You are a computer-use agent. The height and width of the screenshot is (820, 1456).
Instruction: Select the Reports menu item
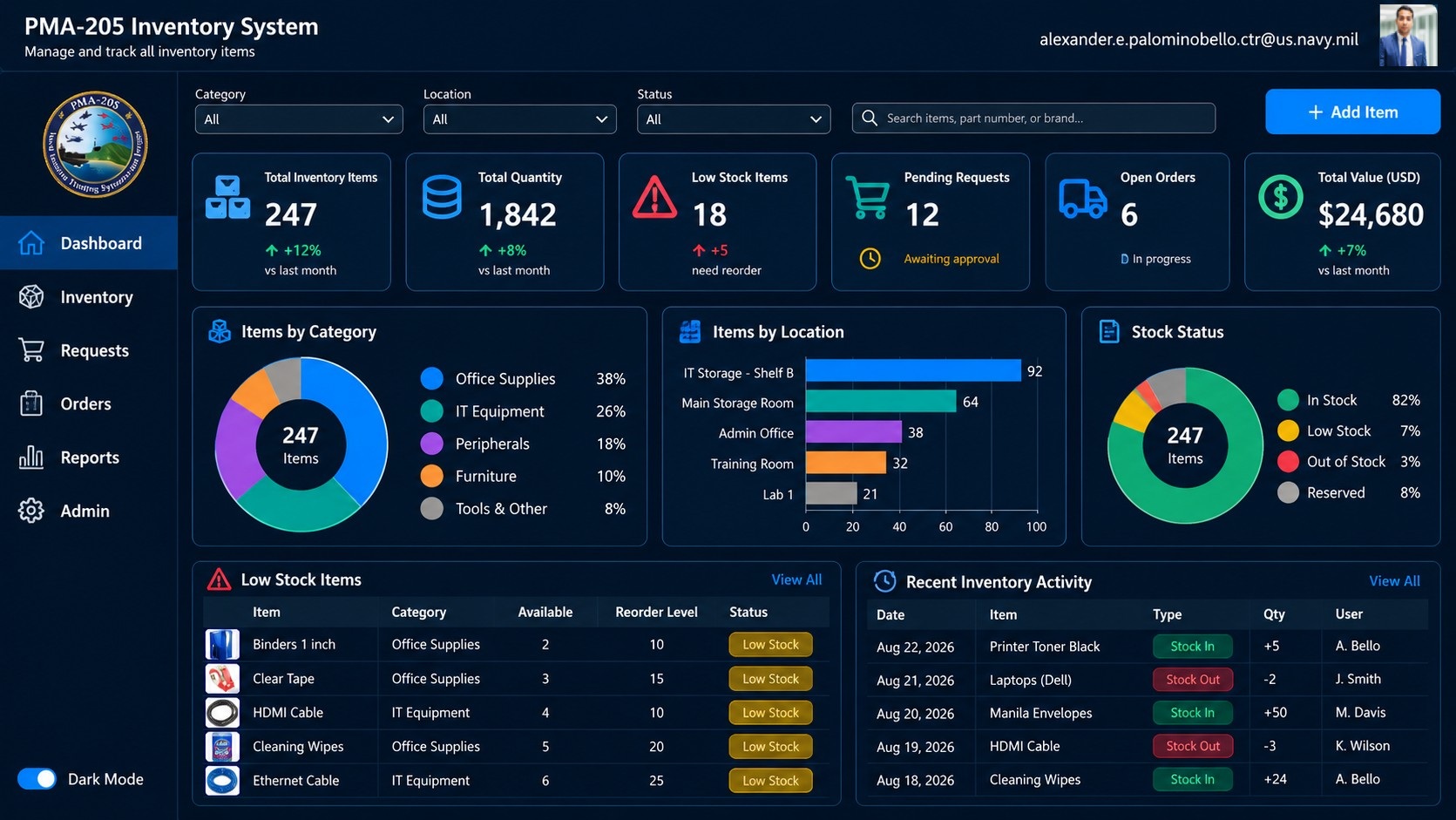pyautogui.click(x=89, y=457)
